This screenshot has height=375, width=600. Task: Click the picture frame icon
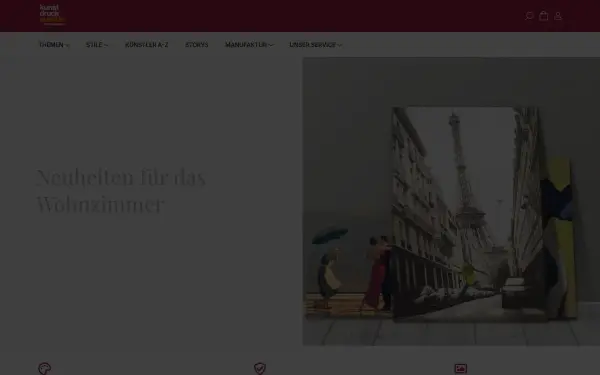[x=461, y=368]
